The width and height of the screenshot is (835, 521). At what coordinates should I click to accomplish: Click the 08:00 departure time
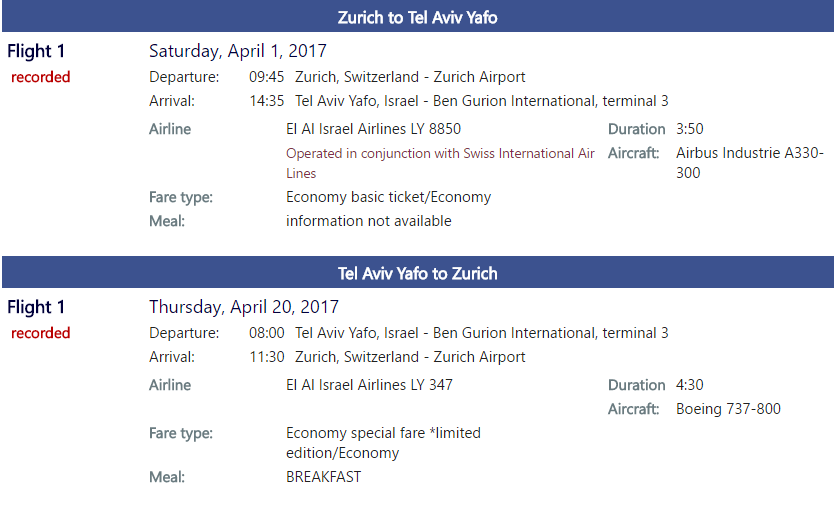click(267, 333)
